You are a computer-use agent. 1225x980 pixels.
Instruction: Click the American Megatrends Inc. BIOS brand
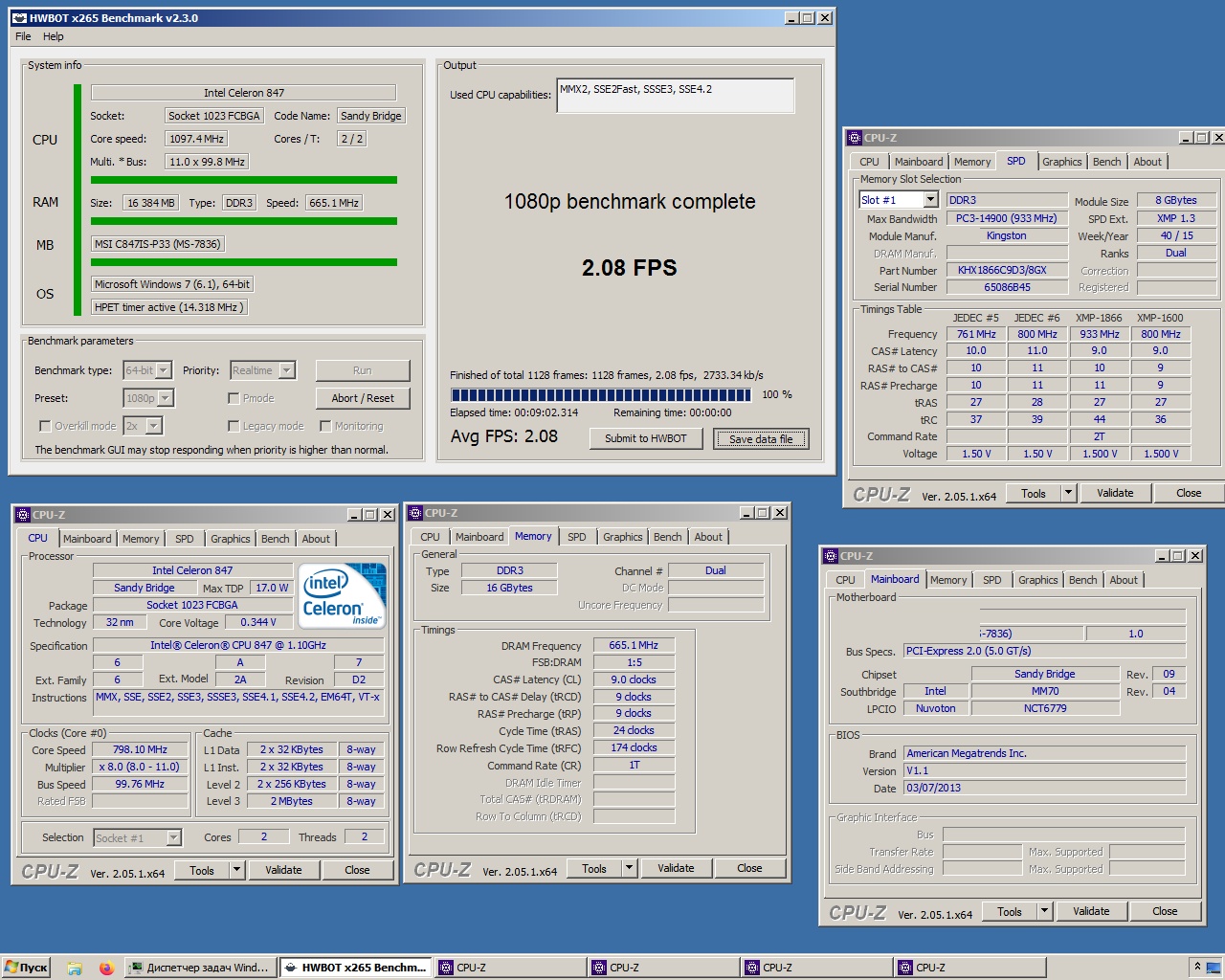click(x=1044, y=753)
